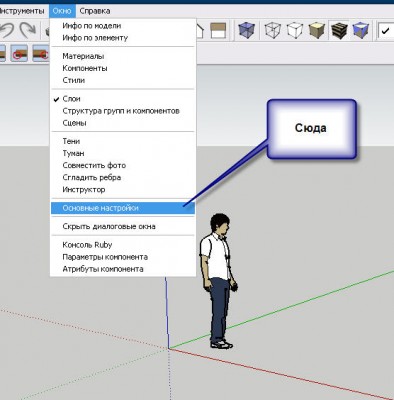Choose Shaded With Textures style
This screenshot has height=400, width=394.
[x=339, y=30]
